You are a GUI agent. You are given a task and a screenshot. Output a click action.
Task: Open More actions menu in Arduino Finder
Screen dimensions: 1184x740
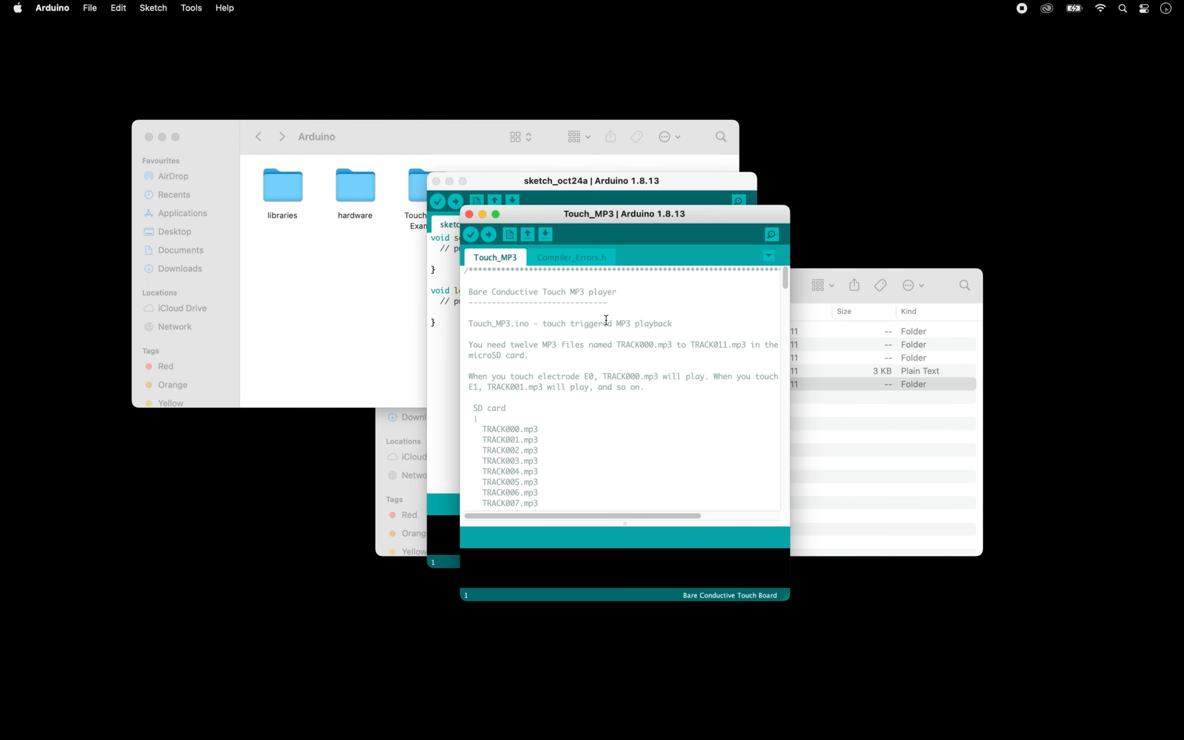coord(669,137)
